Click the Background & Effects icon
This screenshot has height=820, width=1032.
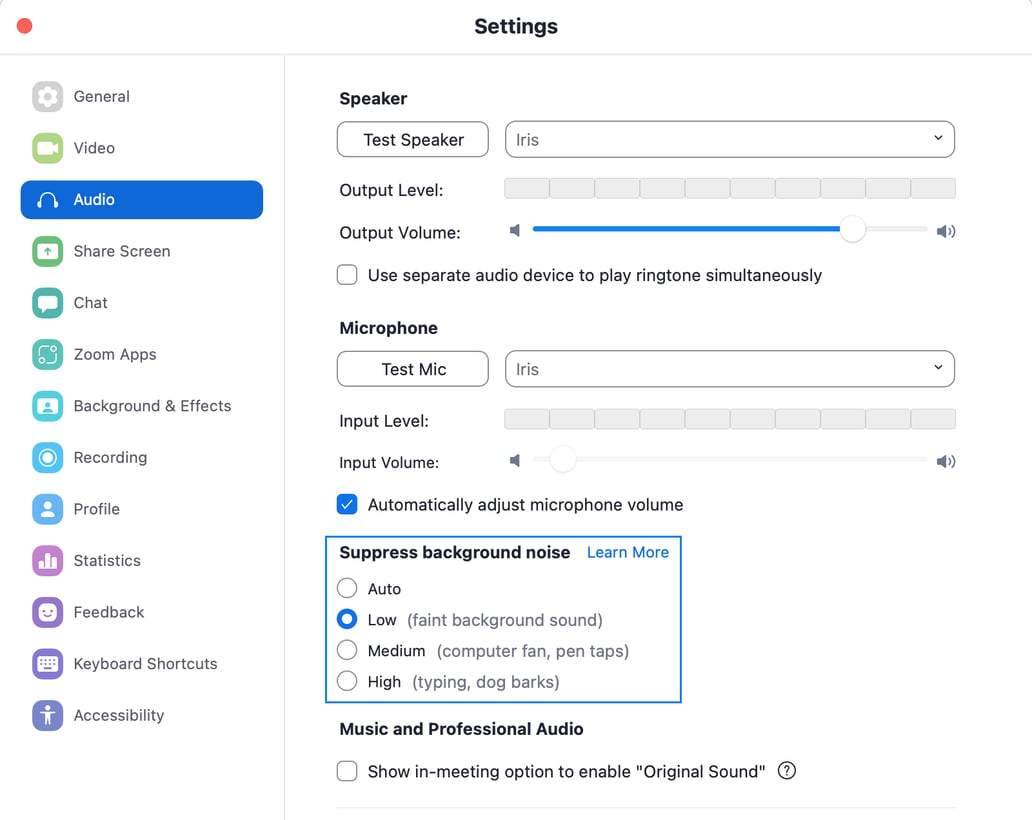[47, 406]
